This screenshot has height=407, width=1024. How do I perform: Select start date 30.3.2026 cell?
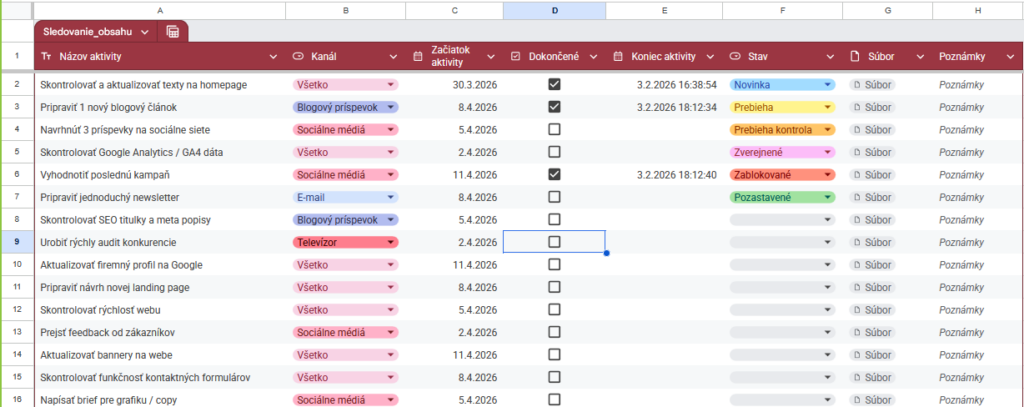[x=455, y=85]
